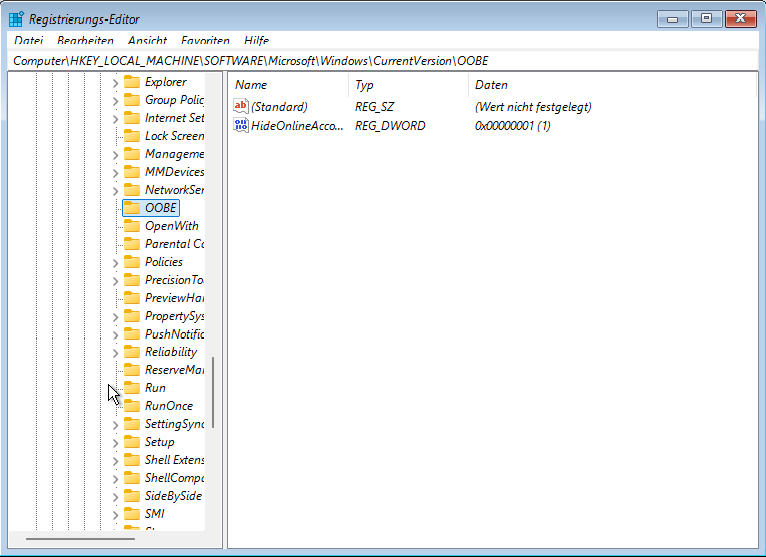Click the Explorer folder icon
Image resolution: width=766 pixels, height=557 pixels.
tap(132, 82)
